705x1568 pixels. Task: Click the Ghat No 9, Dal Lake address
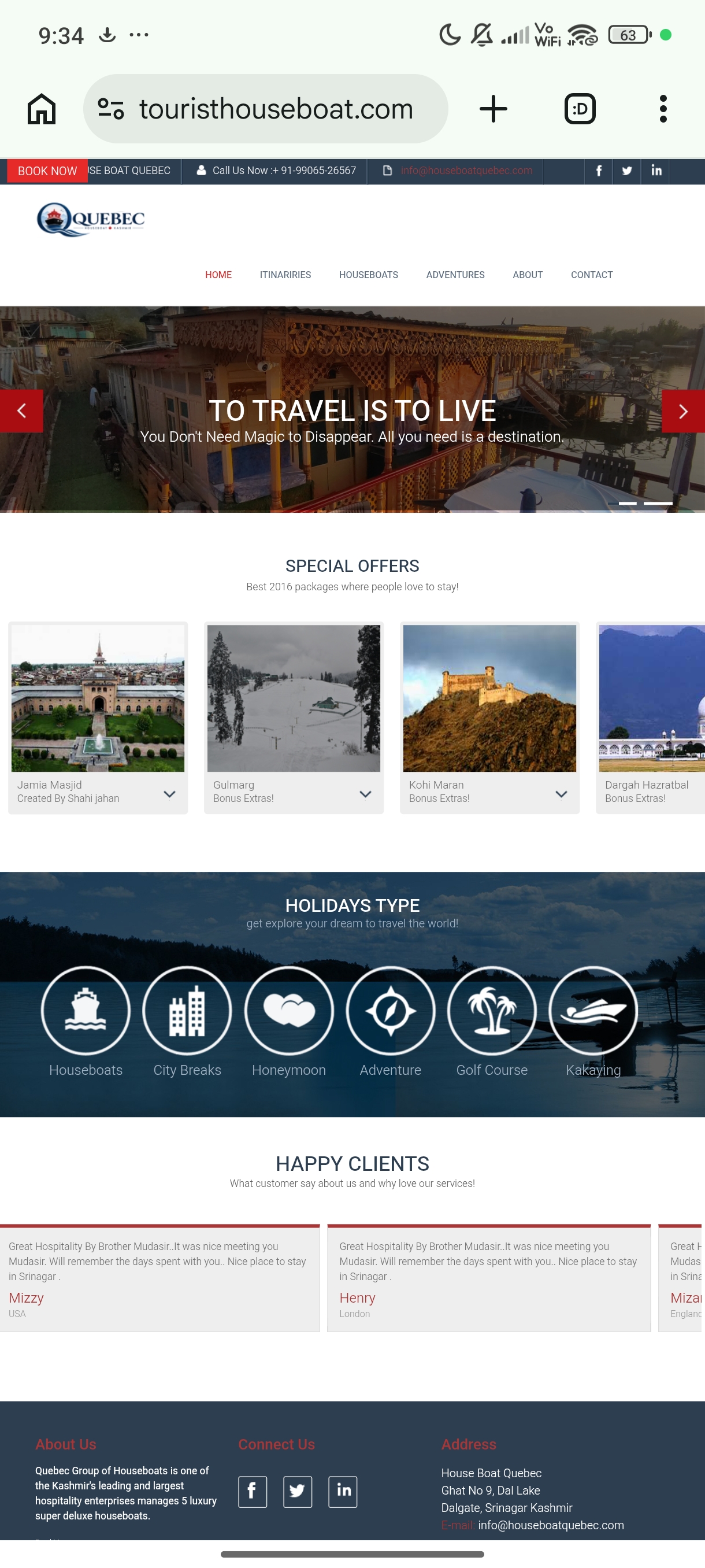point(491,1490)
